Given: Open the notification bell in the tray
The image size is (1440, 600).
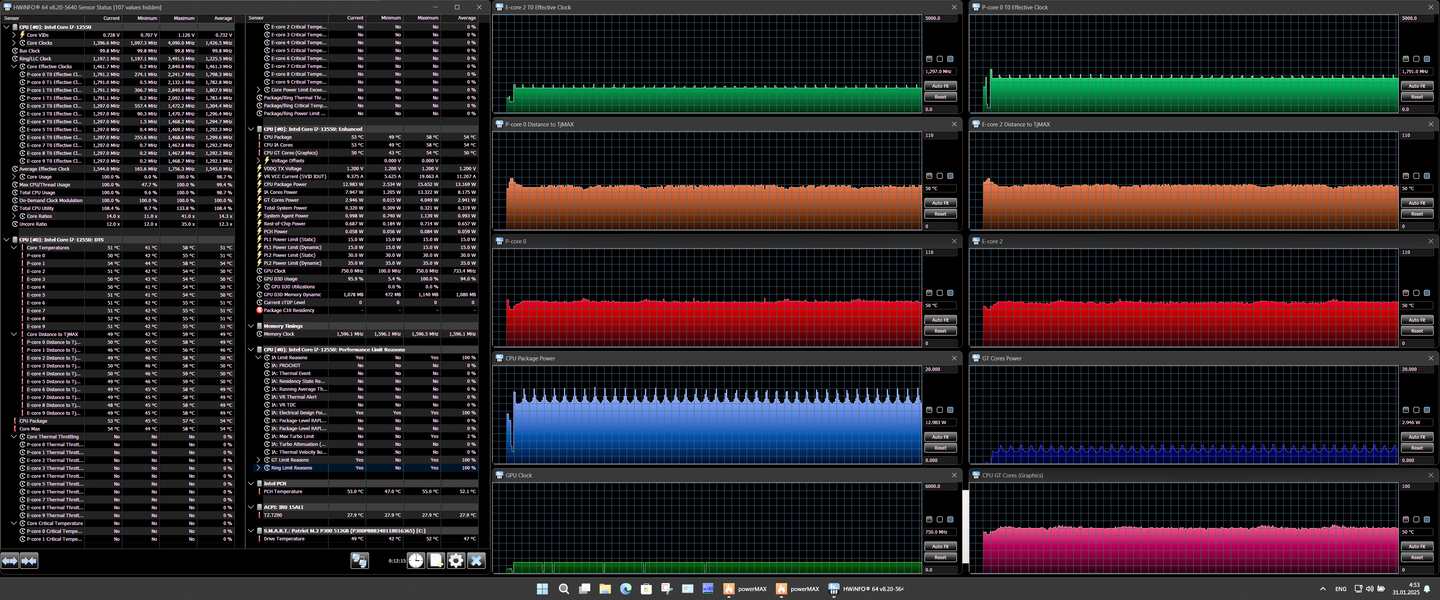Looking at the screenshot, I should [x=1426, y=589].
